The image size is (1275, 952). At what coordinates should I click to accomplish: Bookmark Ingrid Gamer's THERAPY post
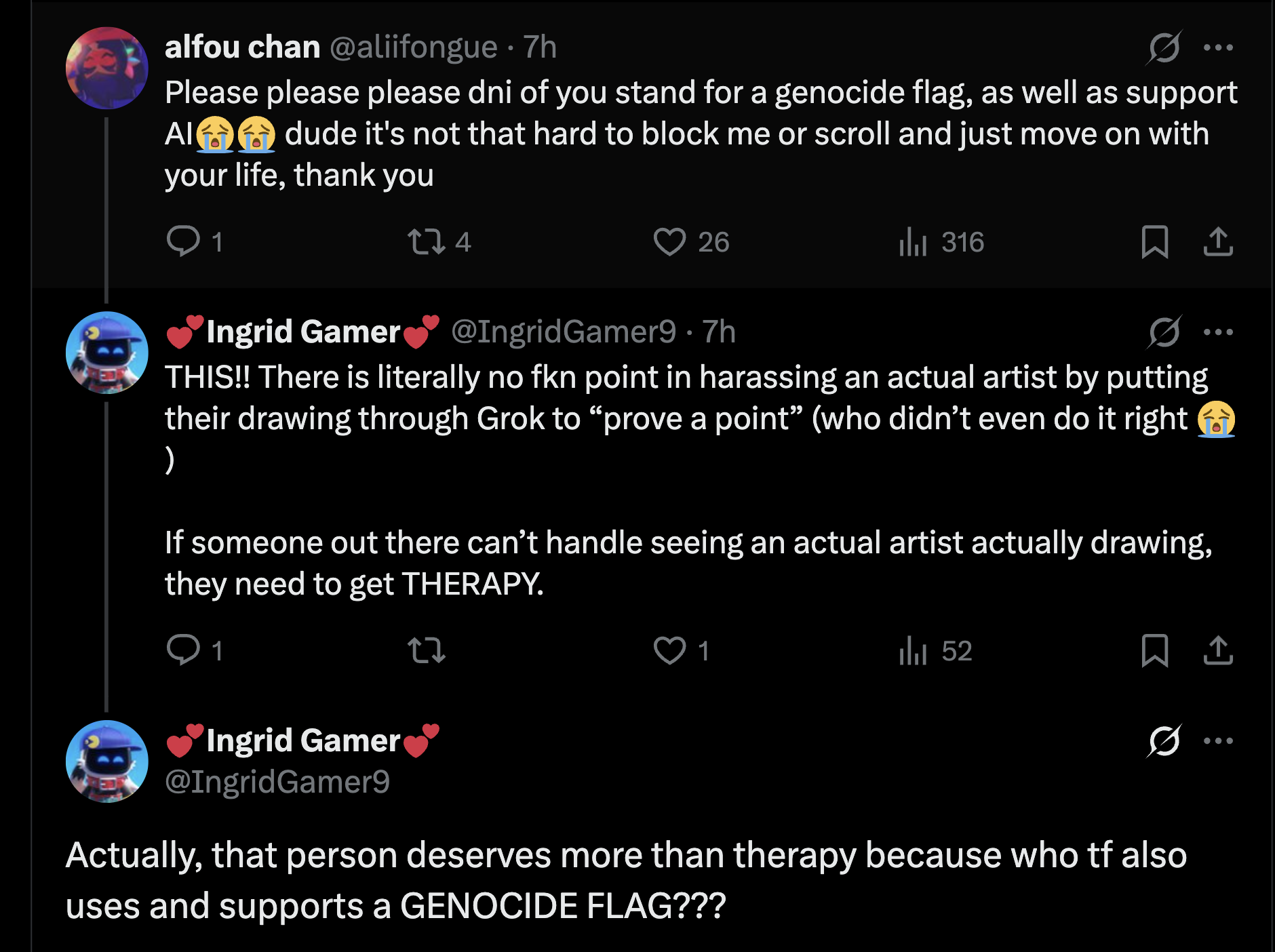1154,650
